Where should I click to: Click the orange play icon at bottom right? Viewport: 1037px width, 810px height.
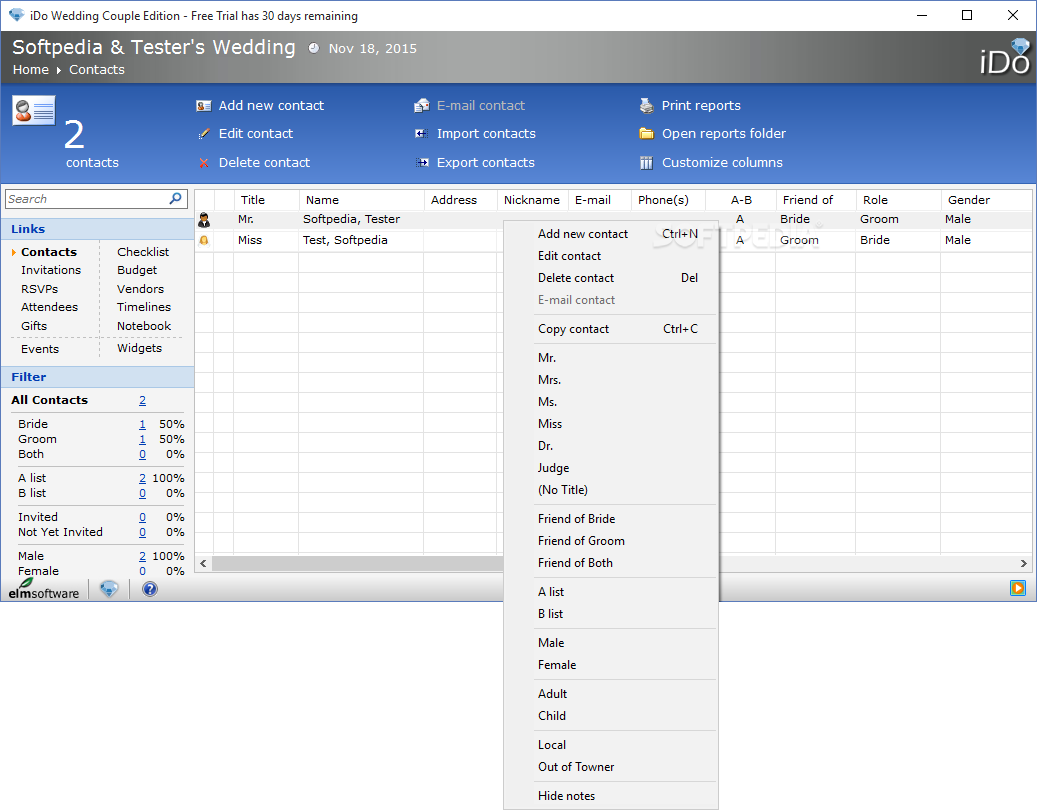tap(1017, 588)
